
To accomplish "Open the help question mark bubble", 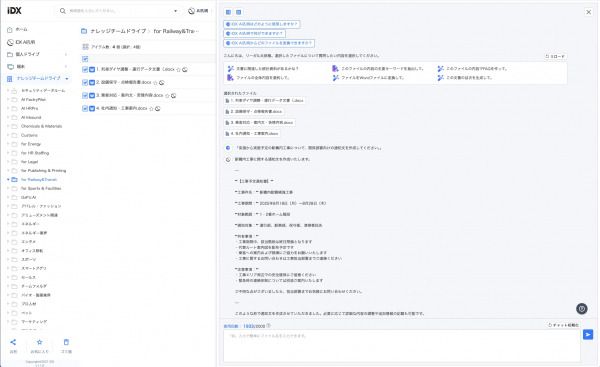I will click(582, 308).
